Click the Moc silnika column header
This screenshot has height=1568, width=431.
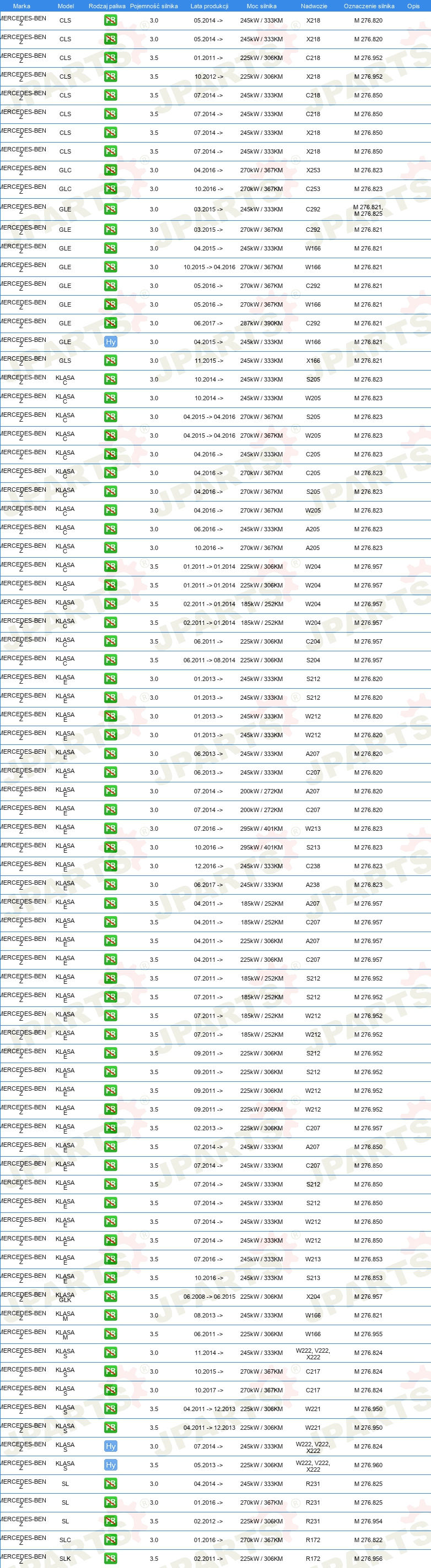pos(262,6)
